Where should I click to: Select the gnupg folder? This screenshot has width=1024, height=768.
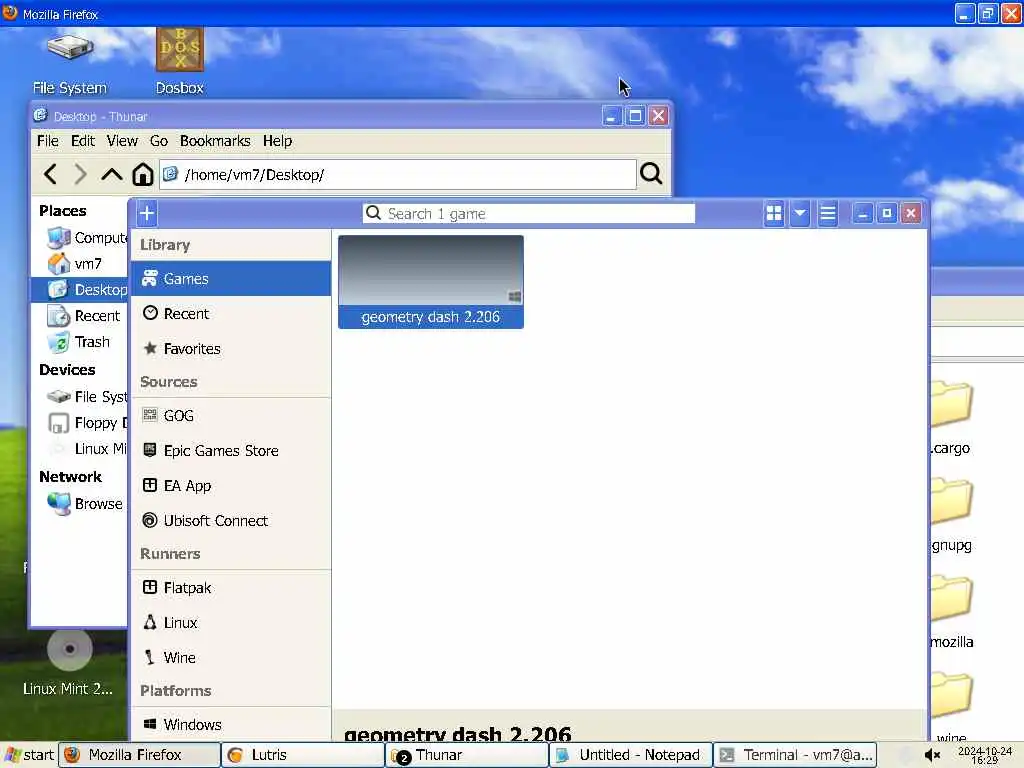(x=951, y=516)
